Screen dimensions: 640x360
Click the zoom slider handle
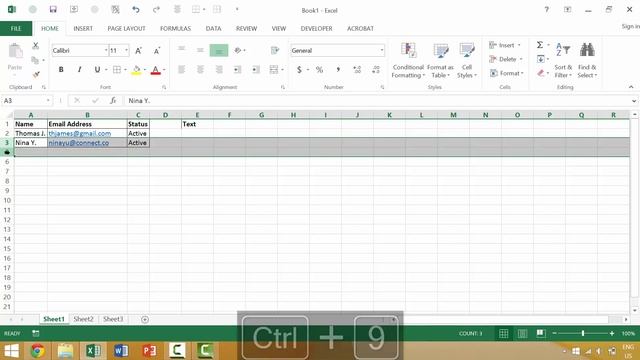[x=583, y=333]
